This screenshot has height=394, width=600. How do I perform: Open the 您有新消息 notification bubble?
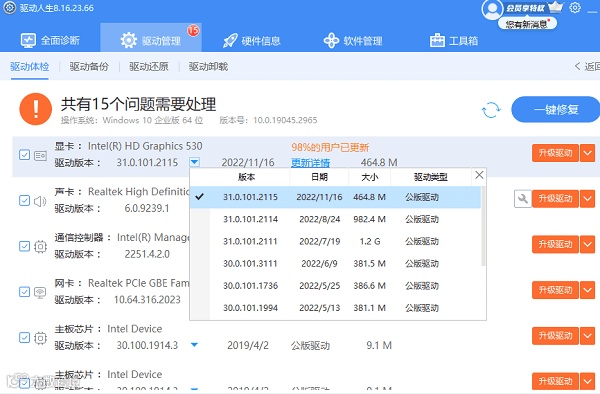[527, 24]
